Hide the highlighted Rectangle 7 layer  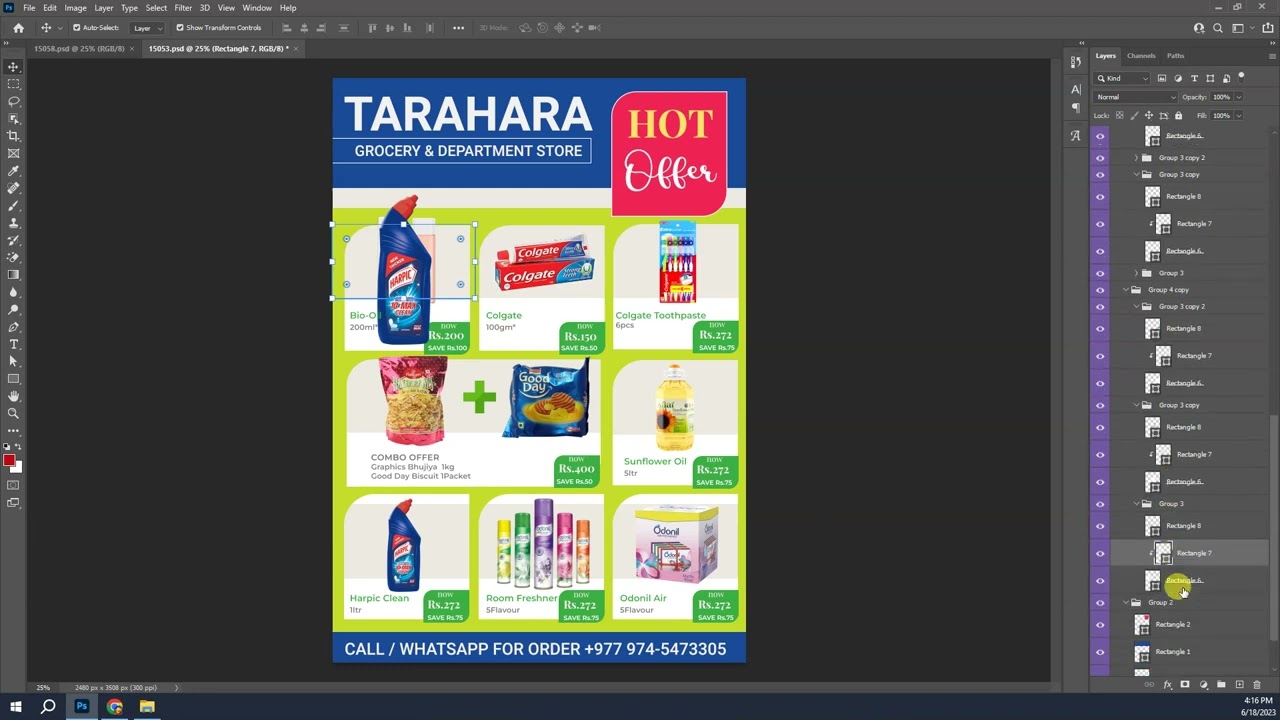(x=1100, y=553)
